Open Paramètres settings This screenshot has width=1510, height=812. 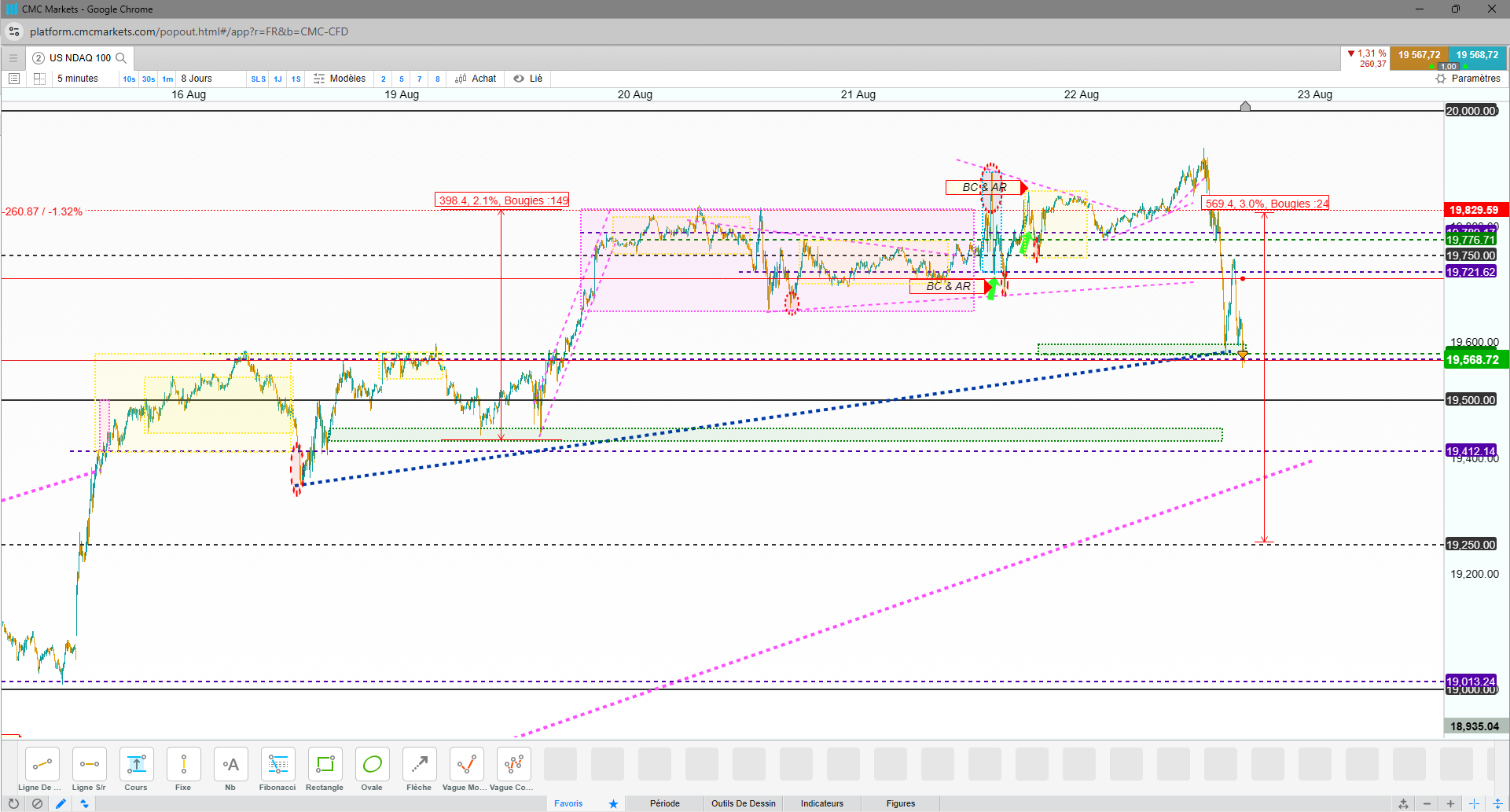(x=1468, y=79)
